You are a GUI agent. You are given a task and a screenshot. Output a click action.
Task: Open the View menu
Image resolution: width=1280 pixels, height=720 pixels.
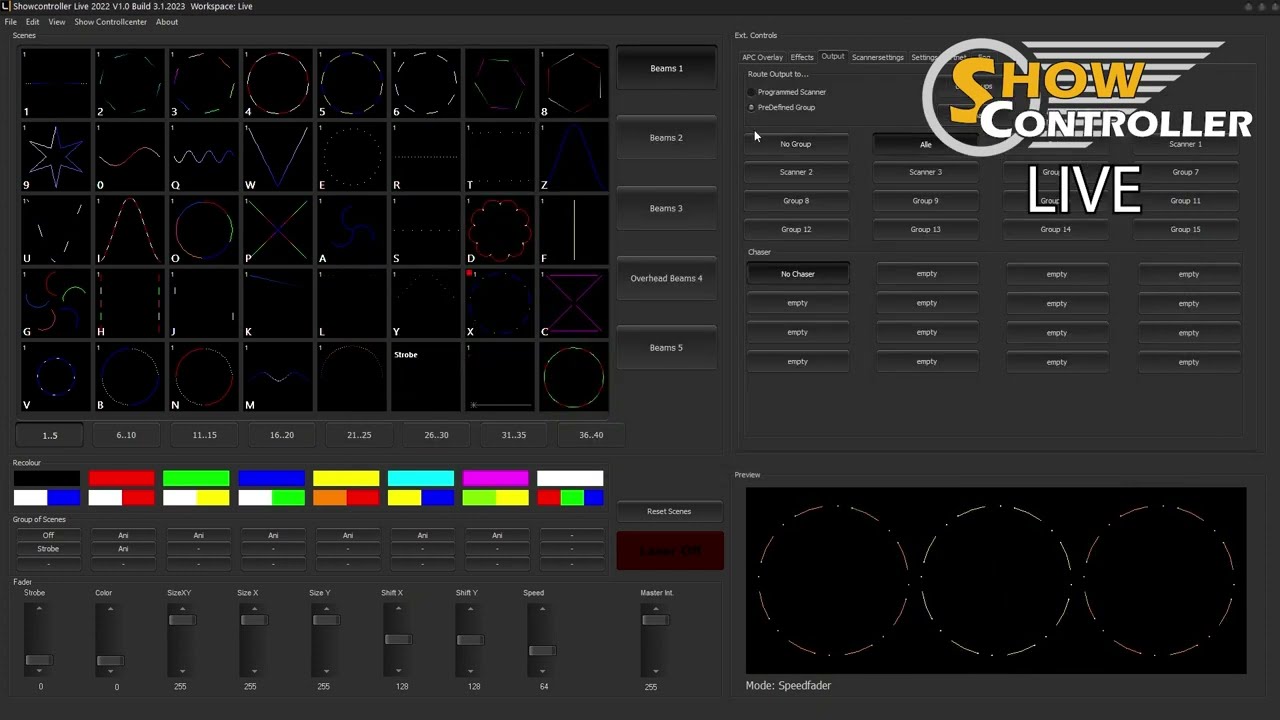[x=57, y=22]
